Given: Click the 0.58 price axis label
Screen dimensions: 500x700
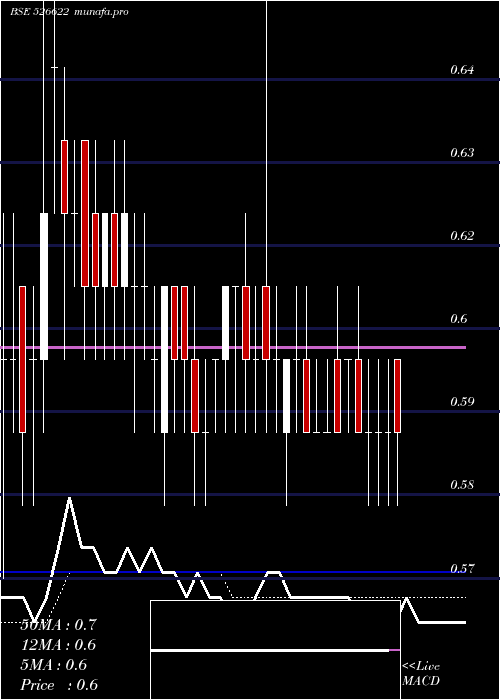Looking at the screenshot, I should tap(462, 485).
